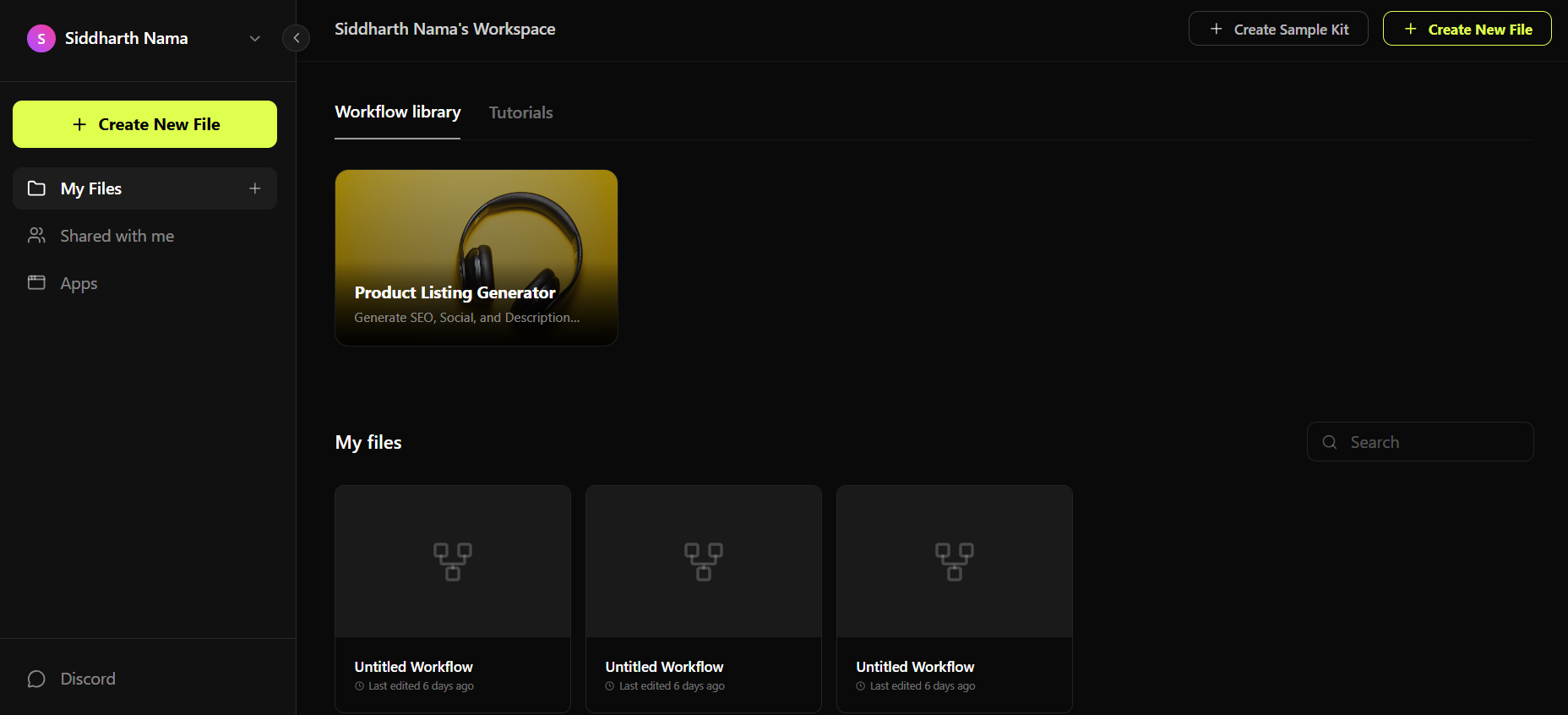1568x715 pixels.
Task: Open Shared with me in sidebar
Action: point(117,236)
